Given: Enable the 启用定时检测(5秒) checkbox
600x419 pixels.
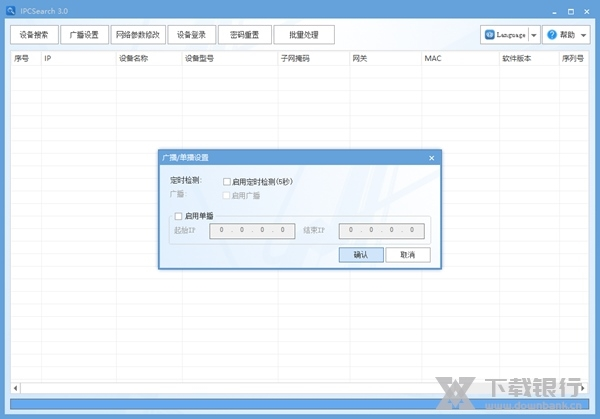Looking at the screenshot, I should [x=227, y=181].
